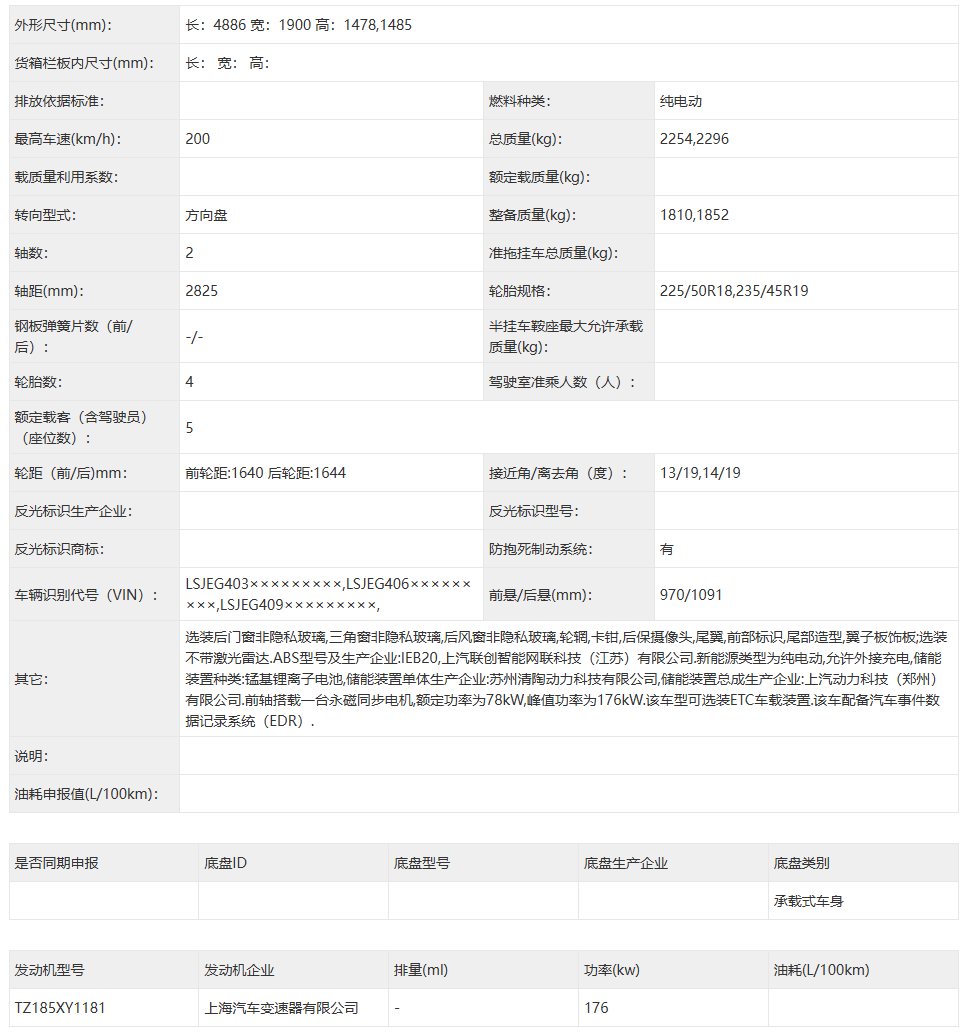This screenshot has height=1033, width=967.
Task: Select wheelbase value 2825
Action: [x=202, y=291]
